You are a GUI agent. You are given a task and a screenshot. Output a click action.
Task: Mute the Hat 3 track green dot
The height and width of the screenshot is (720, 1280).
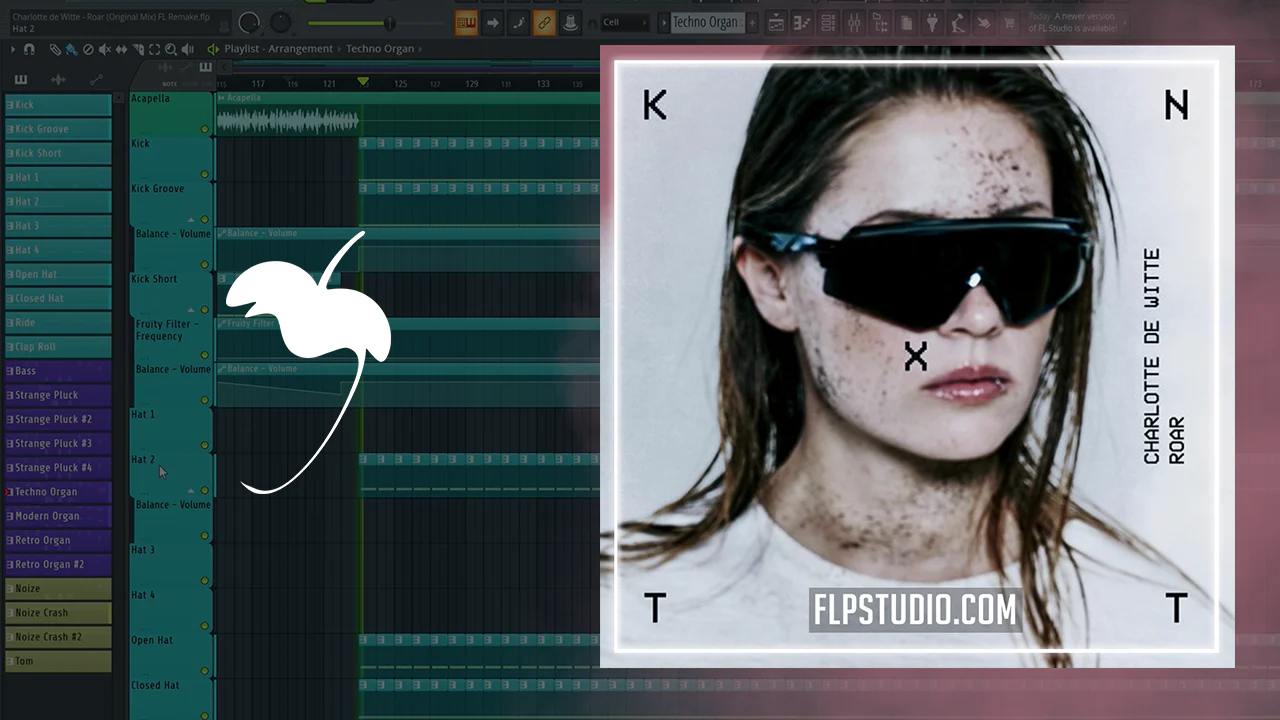click(x=205, y=581)
